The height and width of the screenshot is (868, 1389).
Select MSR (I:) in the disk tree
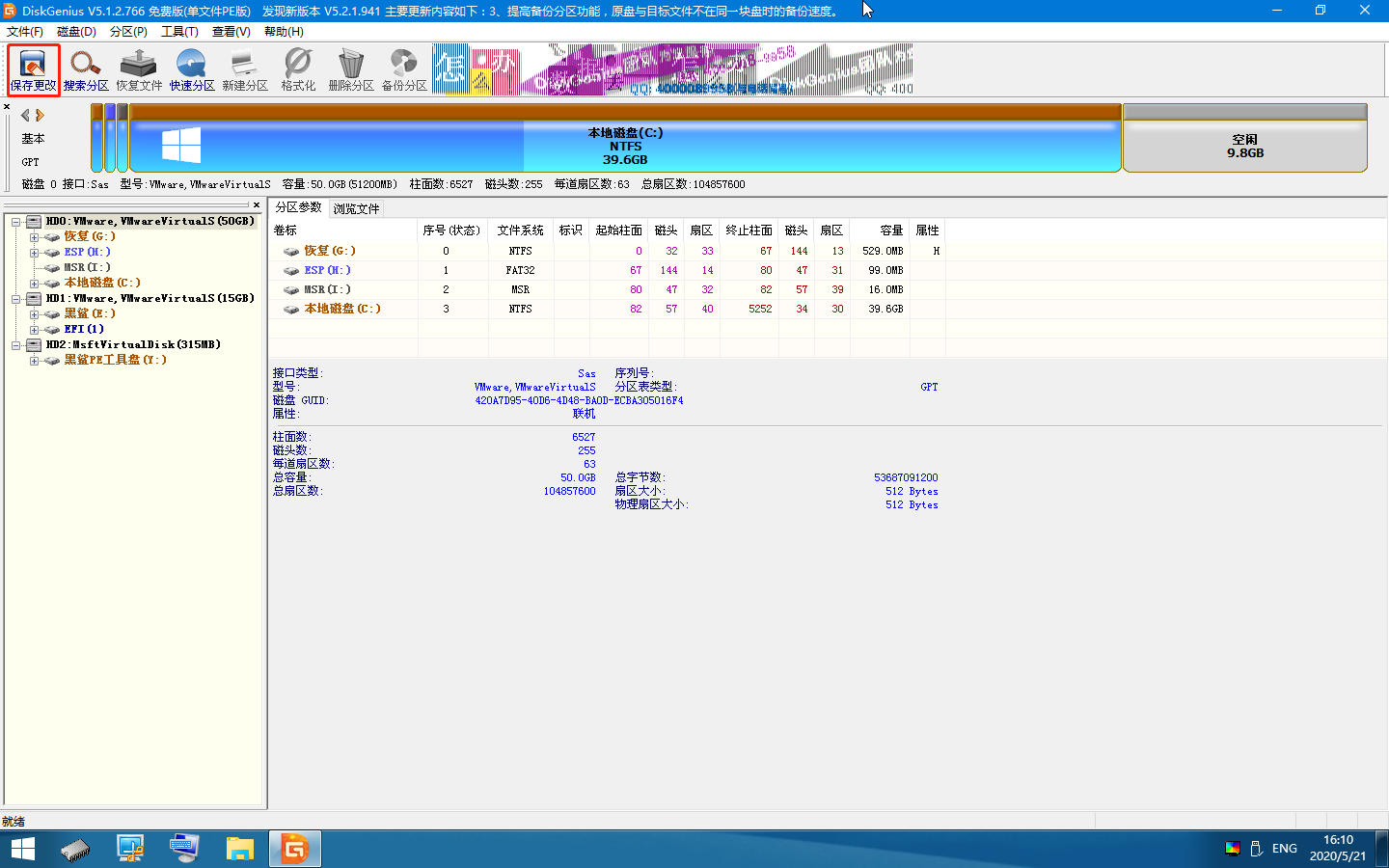pos(87,267)
